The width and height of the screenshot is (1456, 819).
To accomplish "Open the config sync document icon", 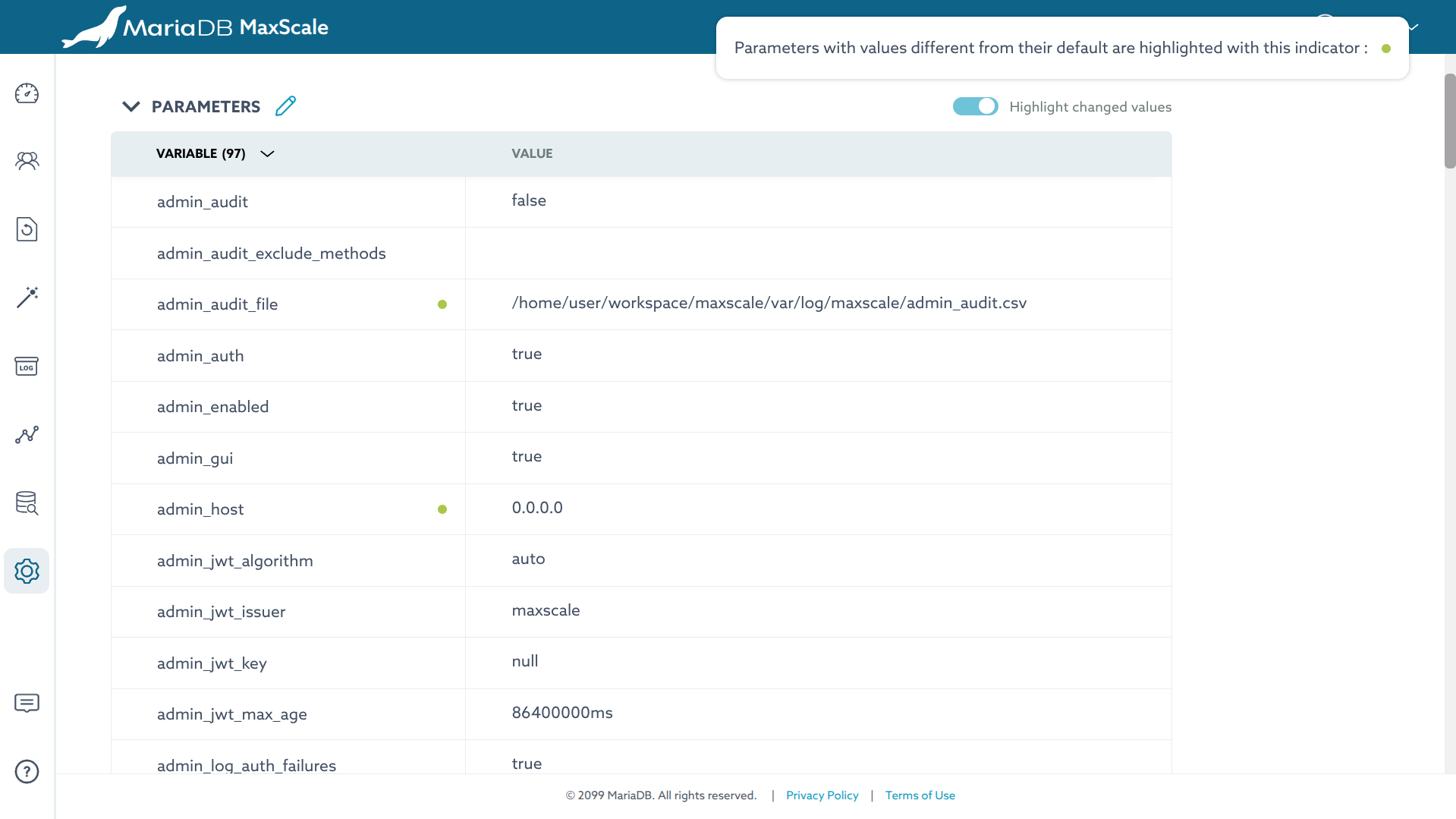I will tap(27, 229).
